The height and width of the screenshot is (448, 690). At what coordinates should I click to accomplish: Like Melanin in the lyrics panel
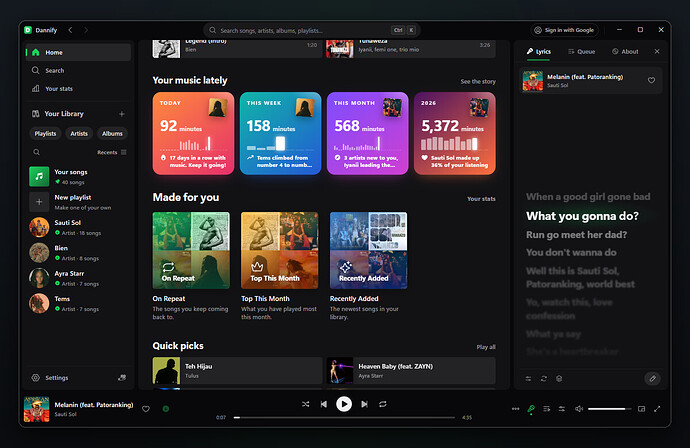click(x=651, y=80)
